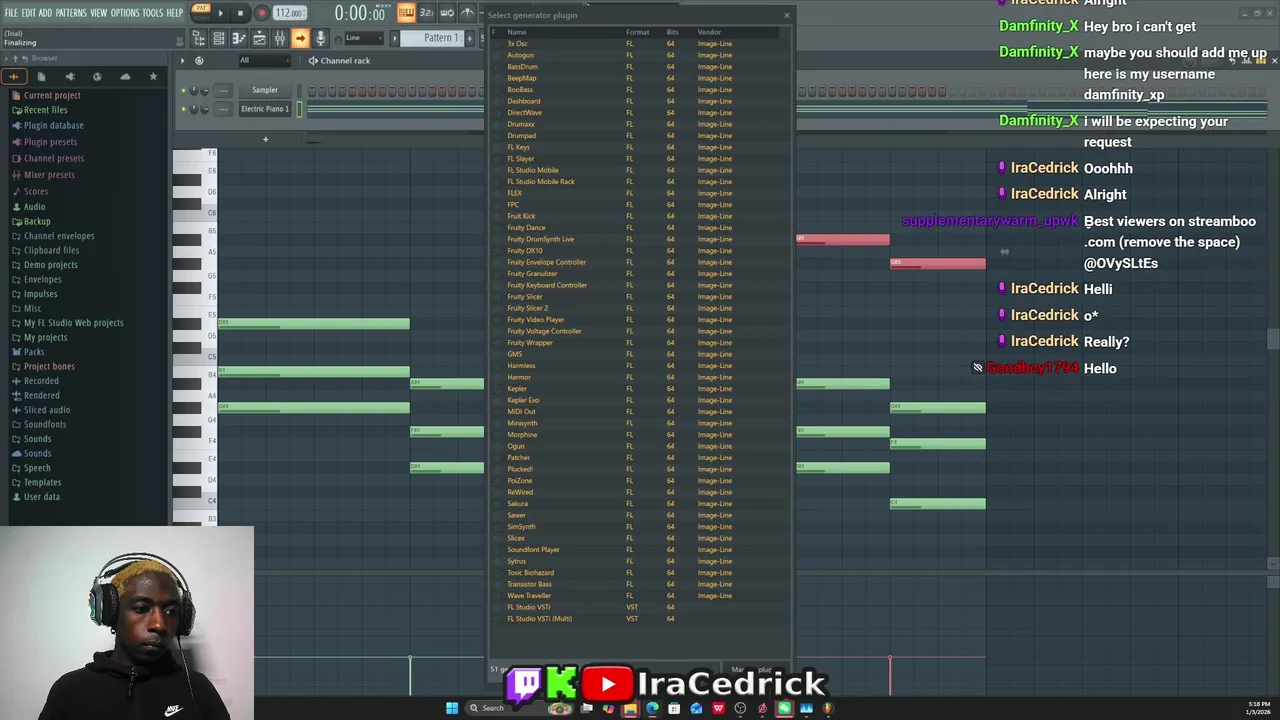This screenshot has width=1280, height=720.
Task: Open File Explorer from the taskbar
Action: coord(630,708)
